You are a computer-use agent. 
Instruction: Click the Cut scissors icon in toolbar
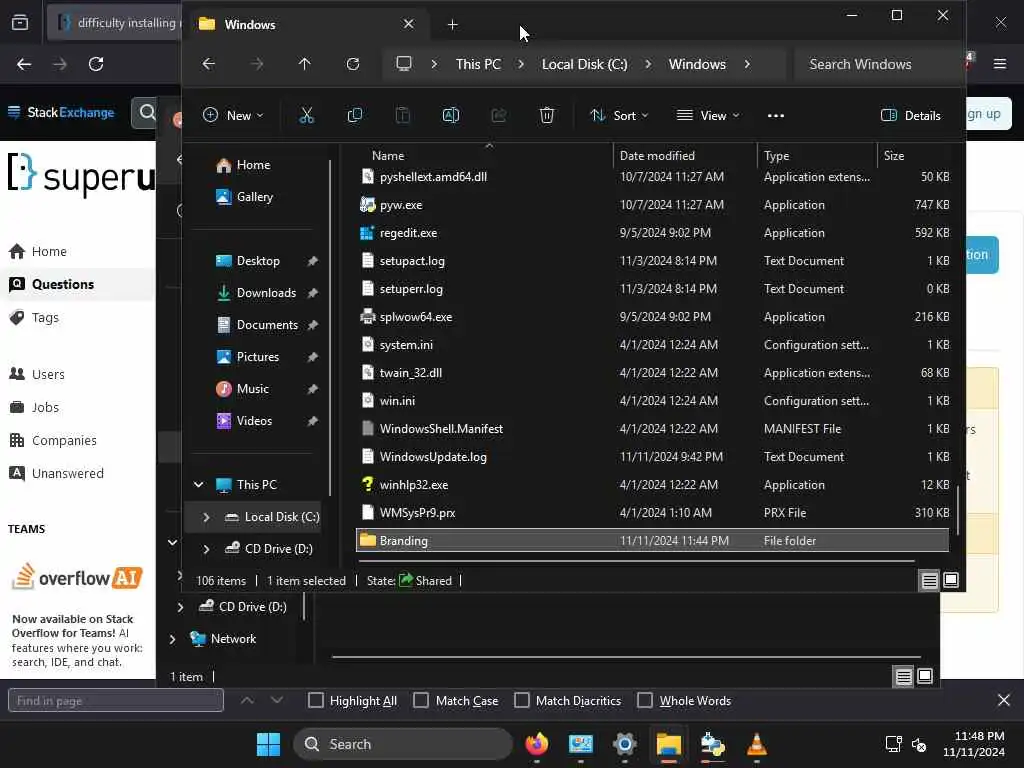coord(306,116)
